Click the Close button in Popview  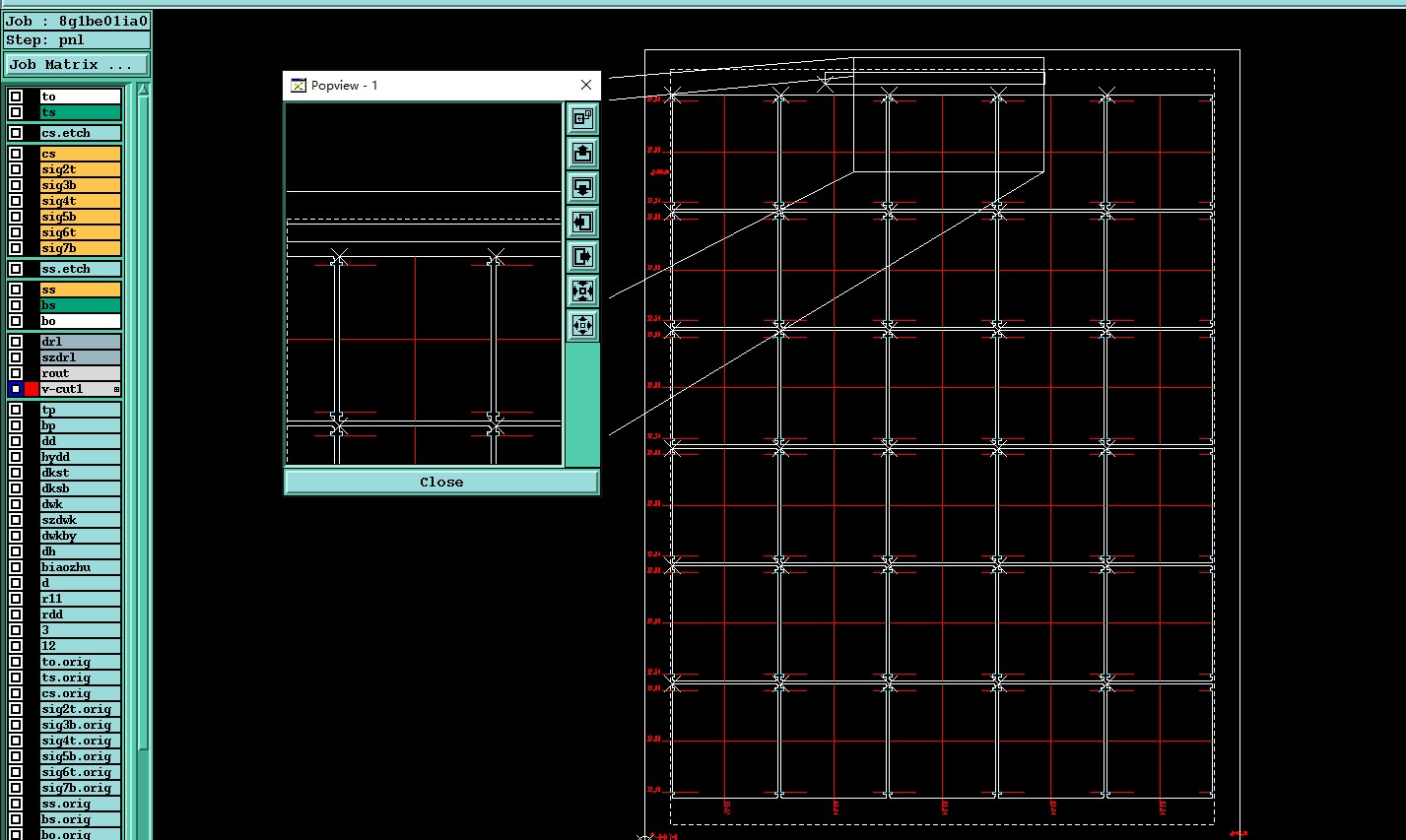[441, 482]
